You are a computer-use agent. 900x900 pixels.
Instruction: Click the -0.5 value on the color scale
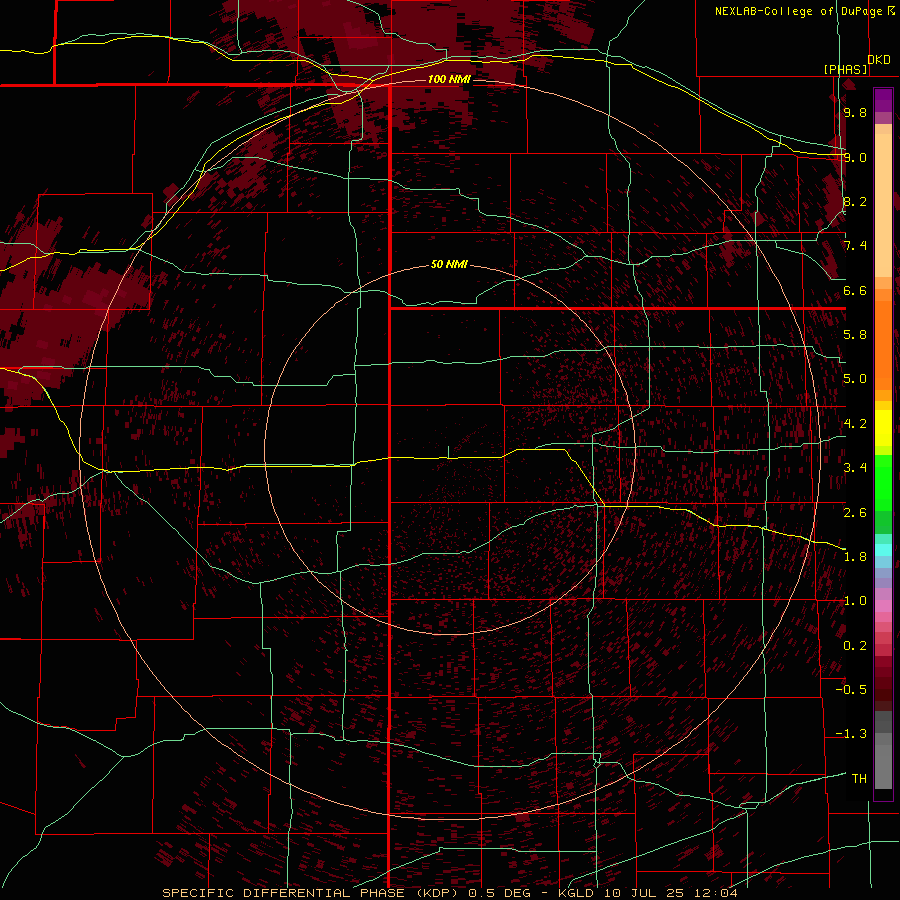point(852,689)
